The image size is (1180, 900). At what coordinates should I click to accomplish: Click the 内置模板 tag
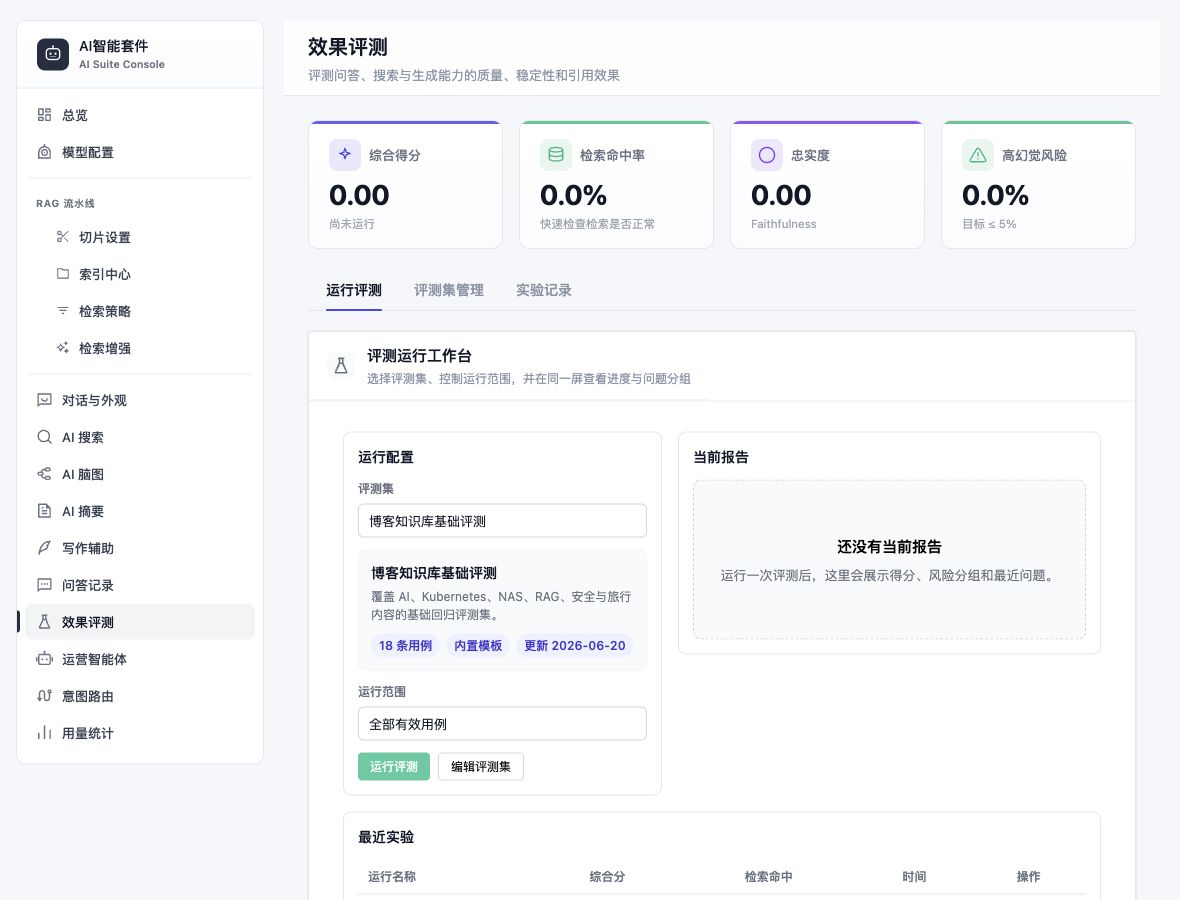pyautogui.click(x=478, y=646)
